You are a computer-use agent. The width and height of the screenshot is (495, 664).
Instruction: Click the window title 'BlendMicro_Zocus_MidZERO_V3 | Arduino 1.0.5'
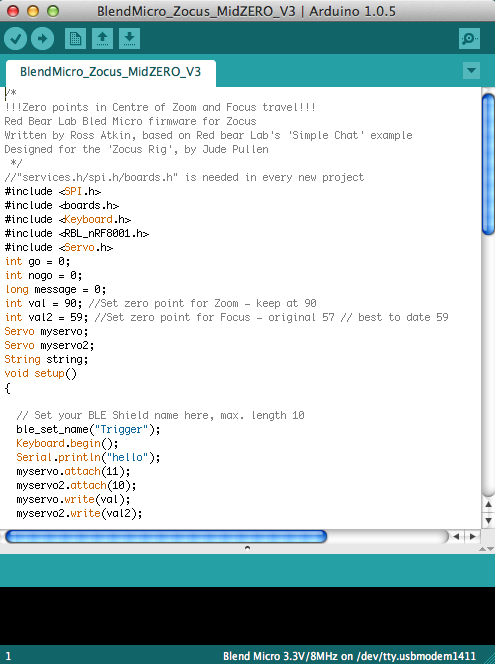coord(246,11)
